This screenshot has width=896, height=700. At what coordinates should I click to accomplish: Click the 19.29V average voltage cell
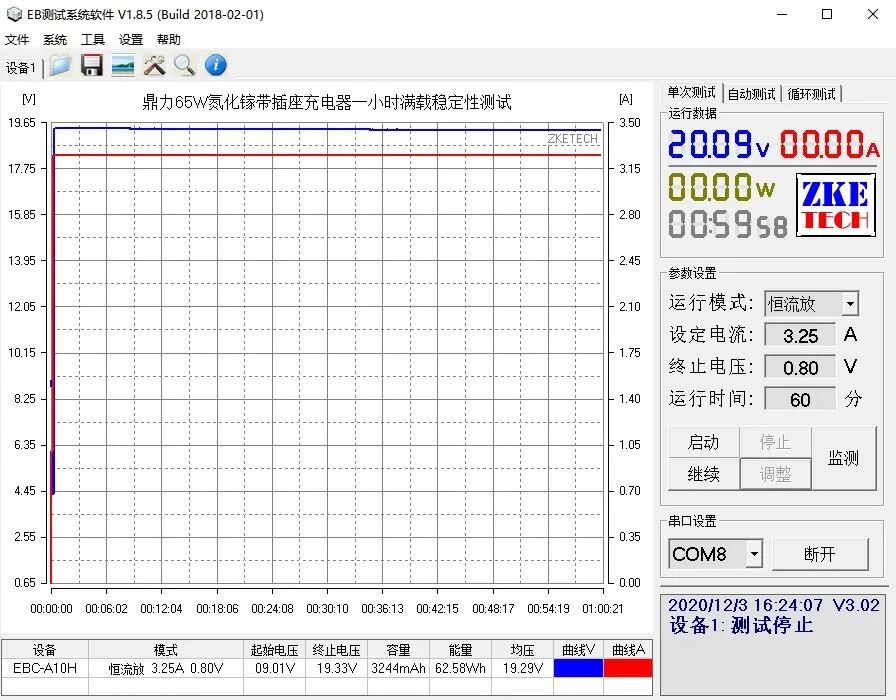[522, 669]
